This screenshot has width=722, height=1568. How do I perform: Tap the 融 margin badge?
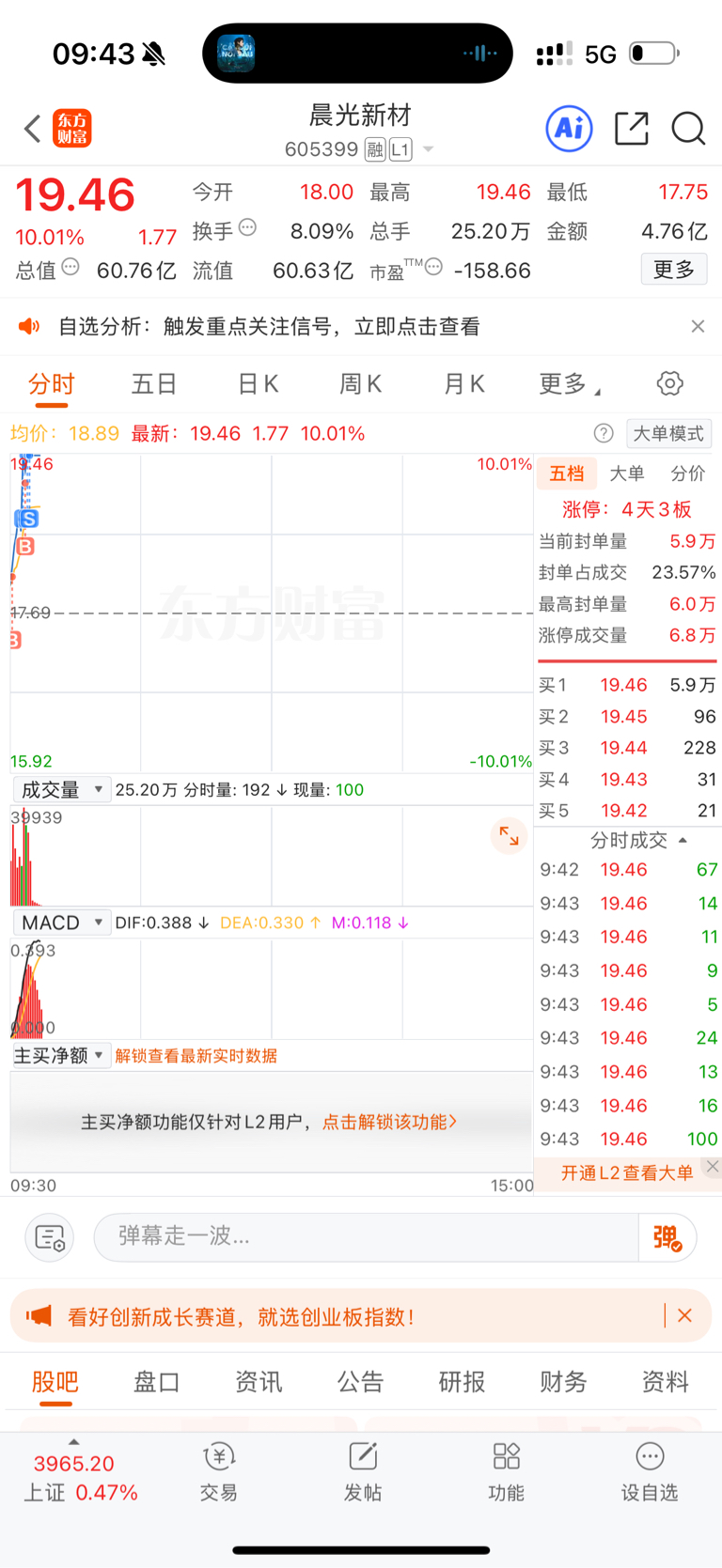point(375,149)
